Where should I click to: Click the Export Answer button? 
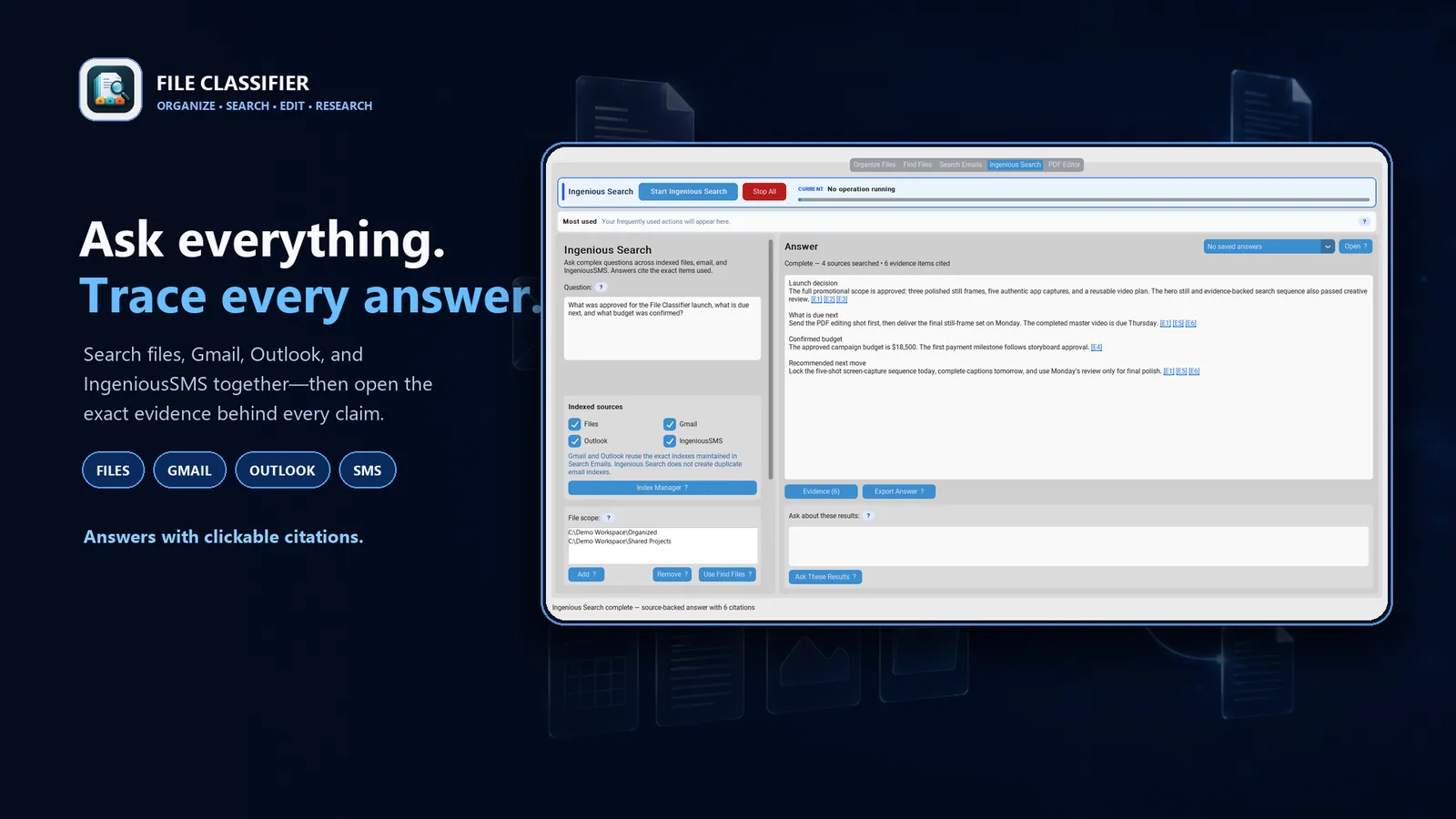tap(899, 491)
